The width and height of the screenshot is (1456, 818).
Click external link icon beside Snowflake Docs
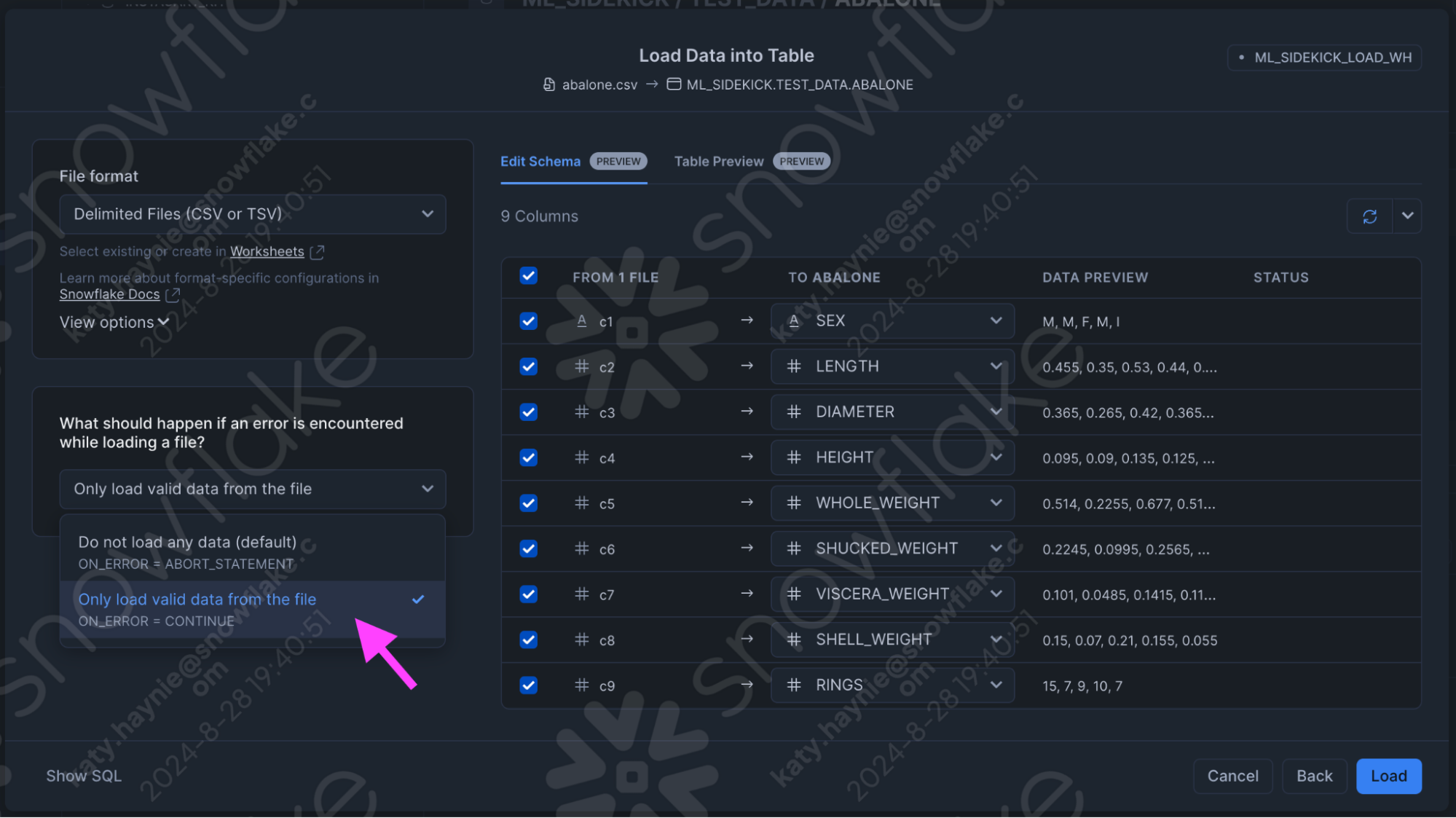173,295
